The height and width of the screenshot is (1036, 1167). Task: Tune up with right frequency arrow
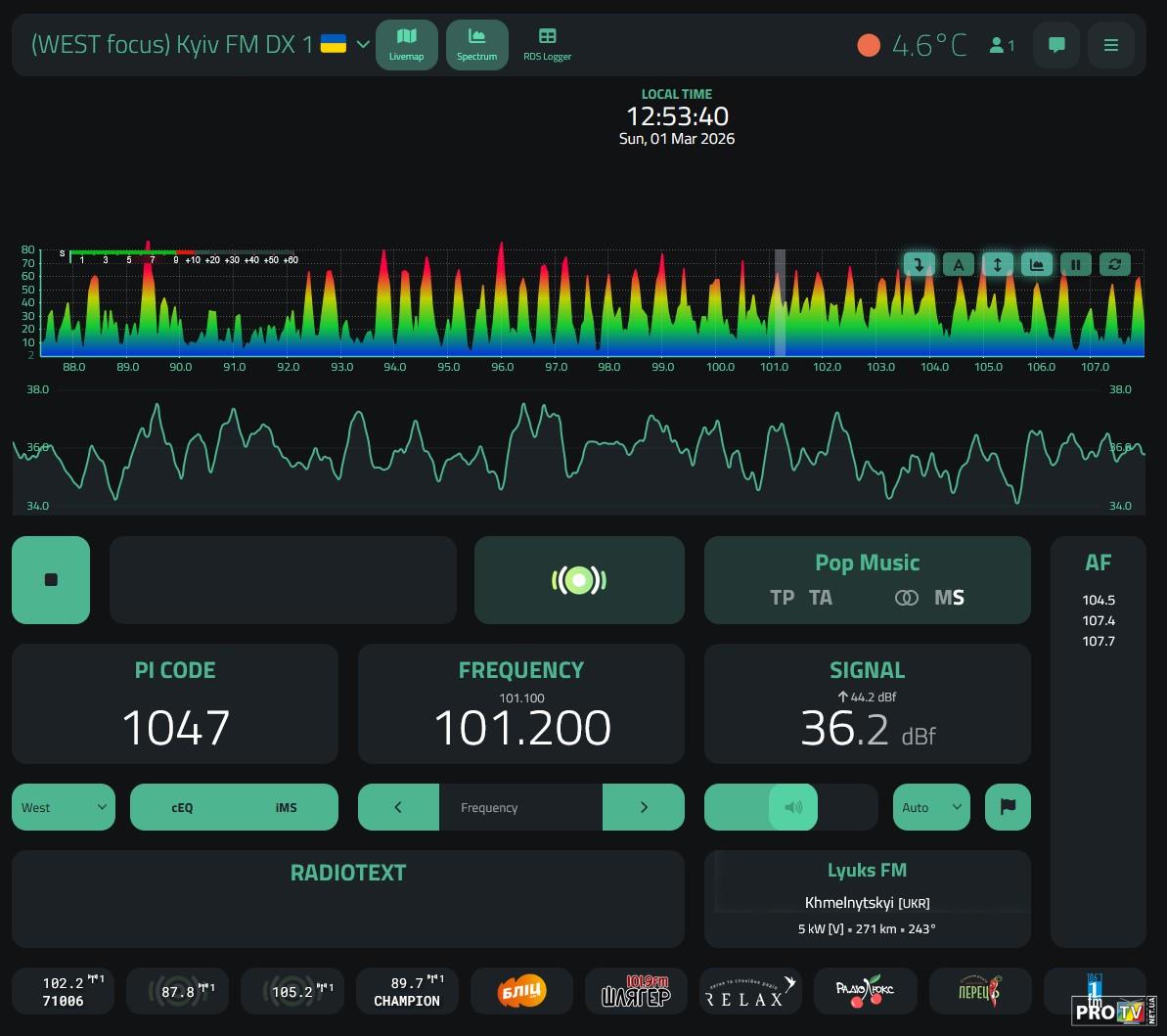(x=643, y=807)
